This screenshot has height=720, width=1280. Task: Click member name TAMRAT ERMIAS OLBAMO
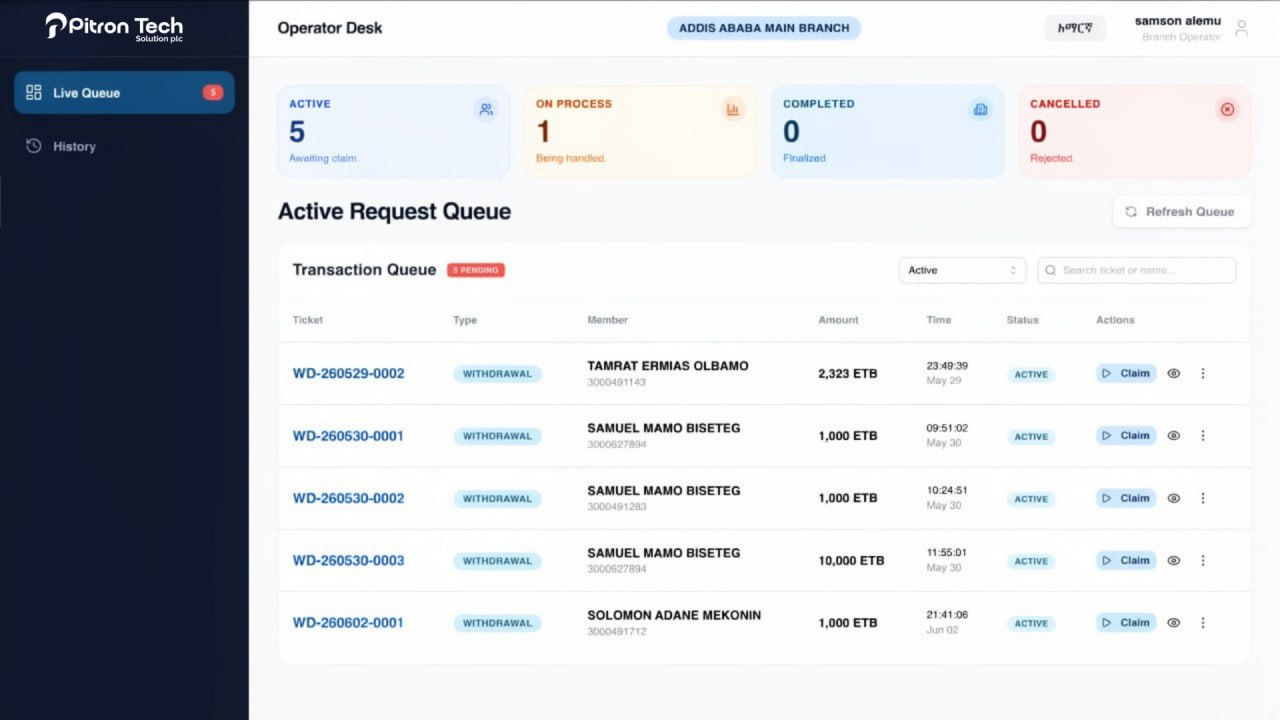click(668, 366)
